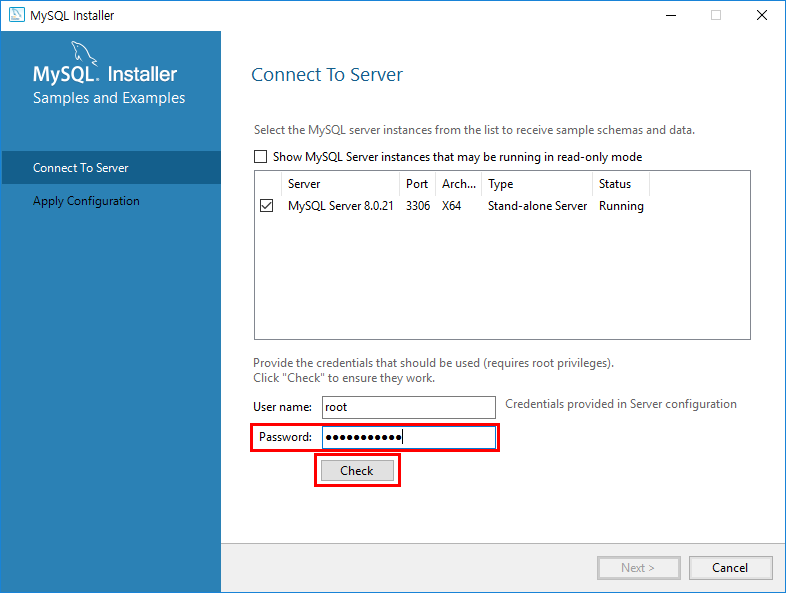Click the Samples and Examples subtitle
The width and height of the screenshot is (786, 593).
[x=109, y=98]
